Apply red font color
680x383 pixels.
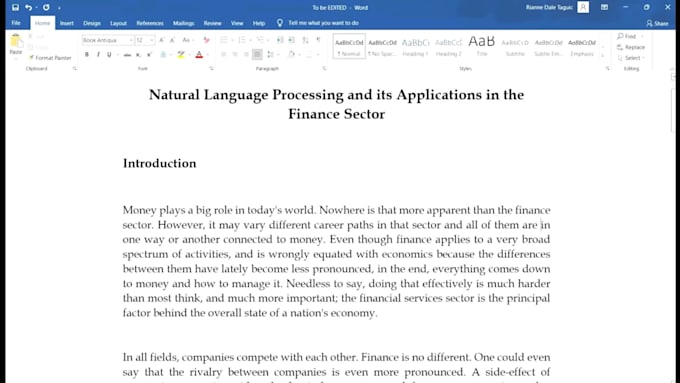pos(199,55)
